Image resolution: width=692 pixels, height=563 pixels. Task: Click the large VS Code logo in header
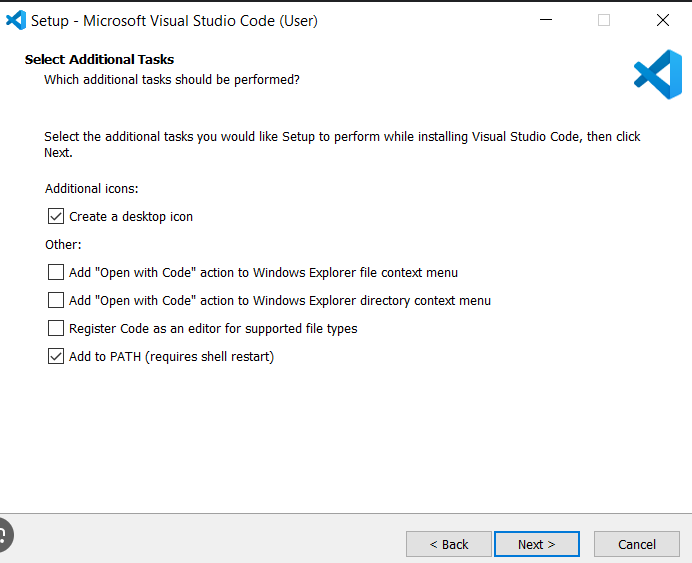pyautogui.click(x=658, y=75)
